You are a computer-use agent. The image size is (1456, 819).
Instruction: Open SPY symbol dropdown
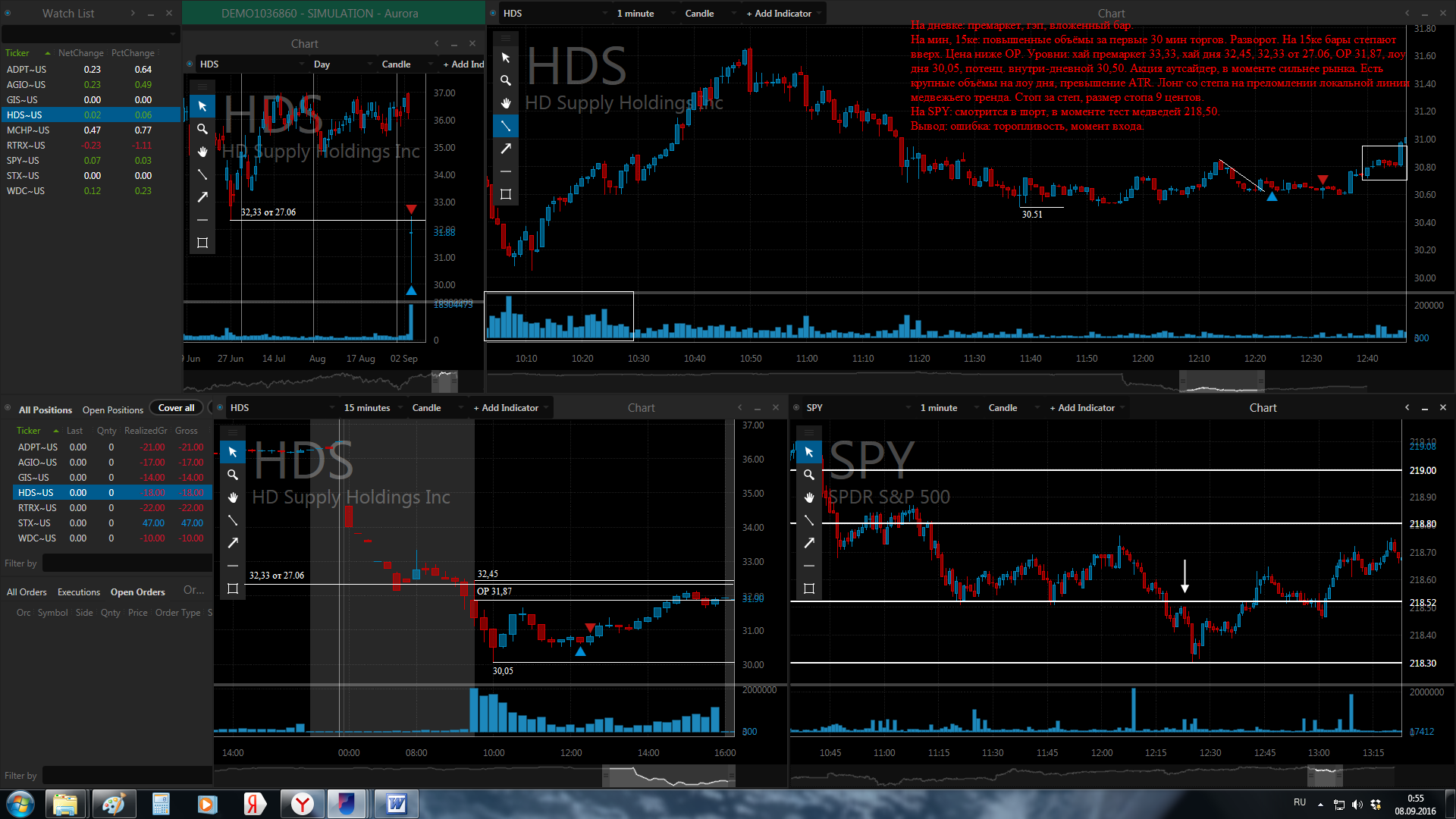pyautogui.click(x=857, y=407)
